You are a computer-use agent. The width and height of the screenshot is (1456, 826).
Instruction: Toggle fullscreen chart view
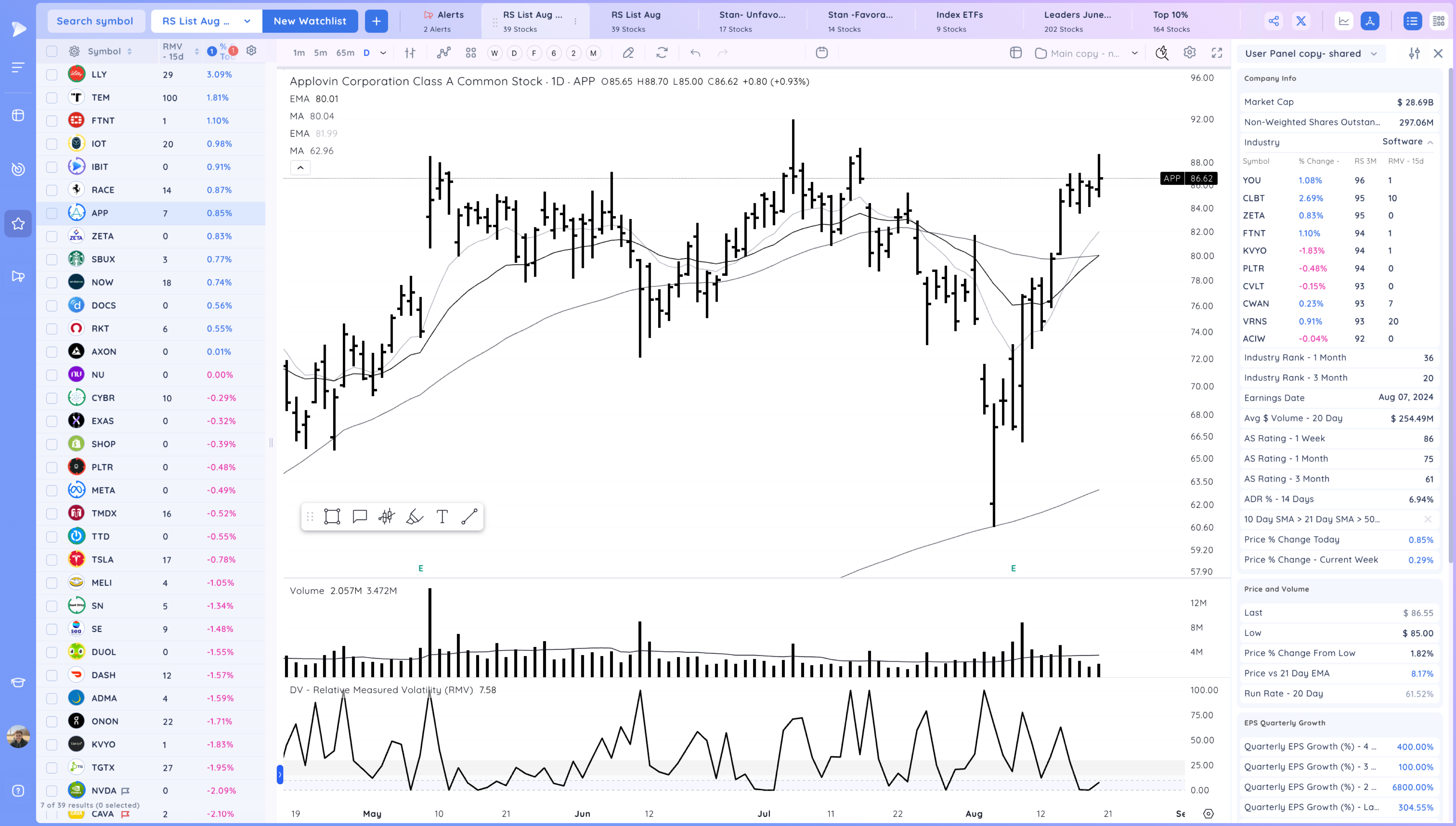1216,53
